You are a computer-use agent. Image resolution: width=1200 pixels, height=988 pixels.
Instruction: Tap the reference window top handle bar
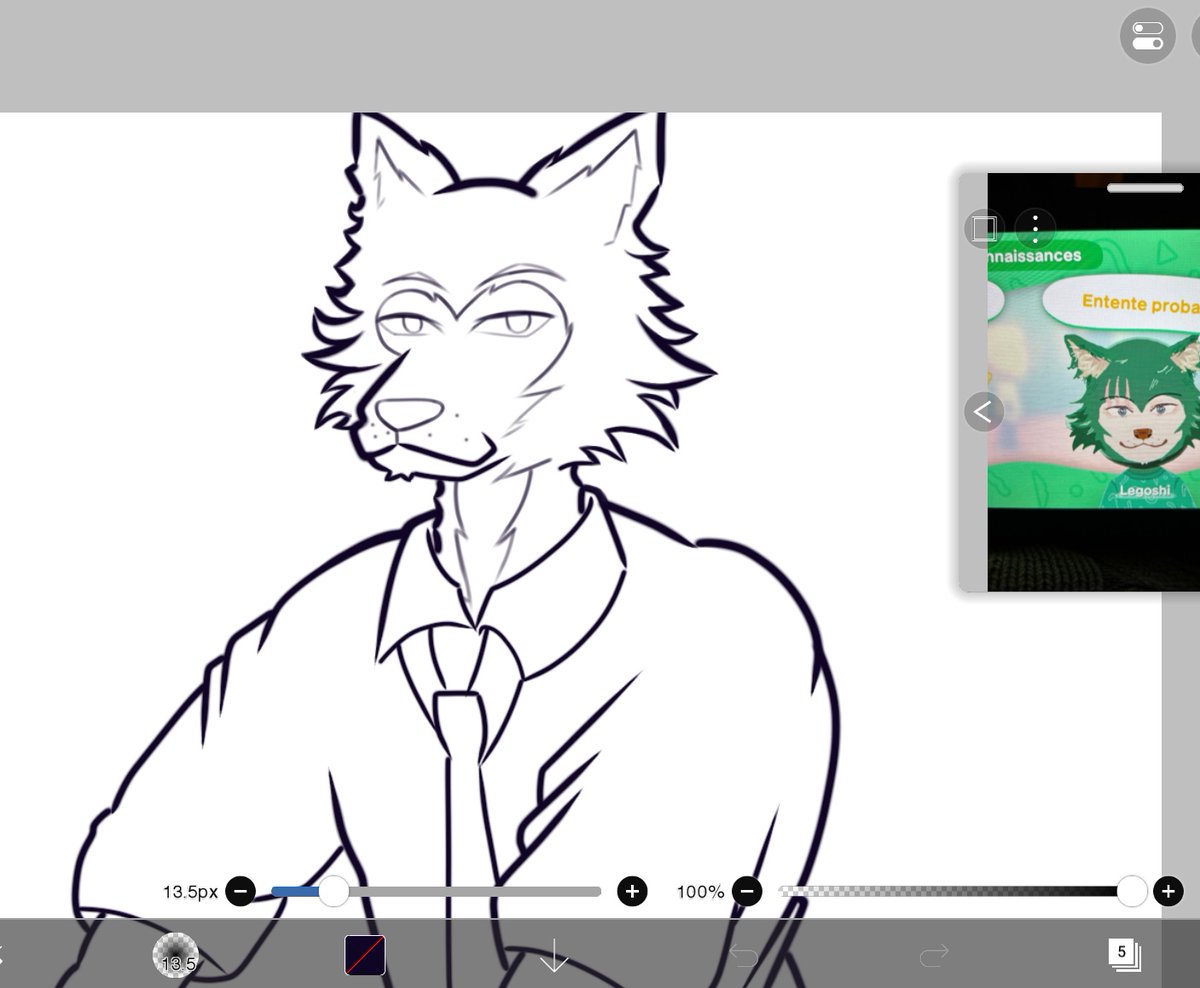[1145, 187]
